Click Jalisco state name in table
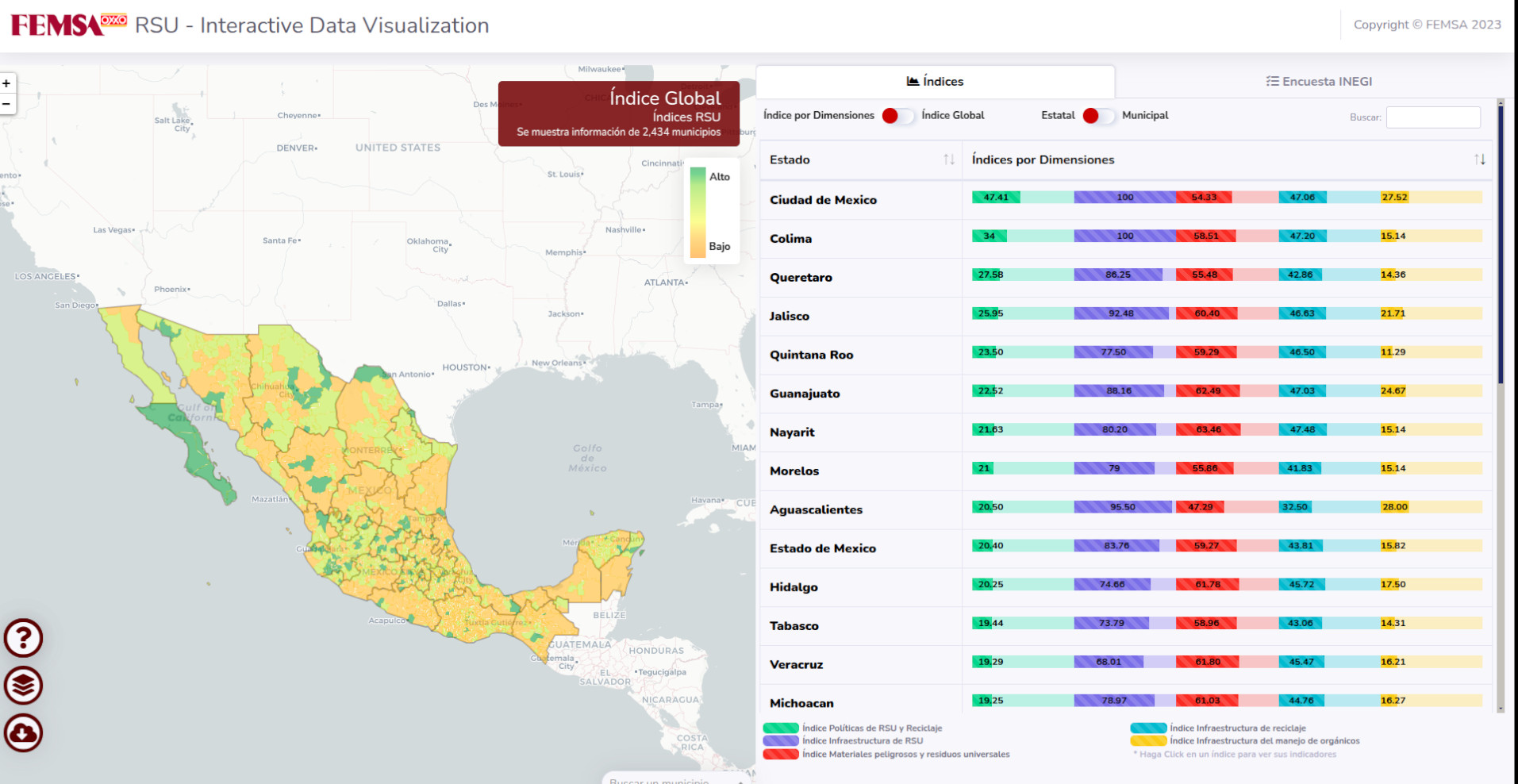Screen dimensions: 1518x784 (x=790, y=316)
